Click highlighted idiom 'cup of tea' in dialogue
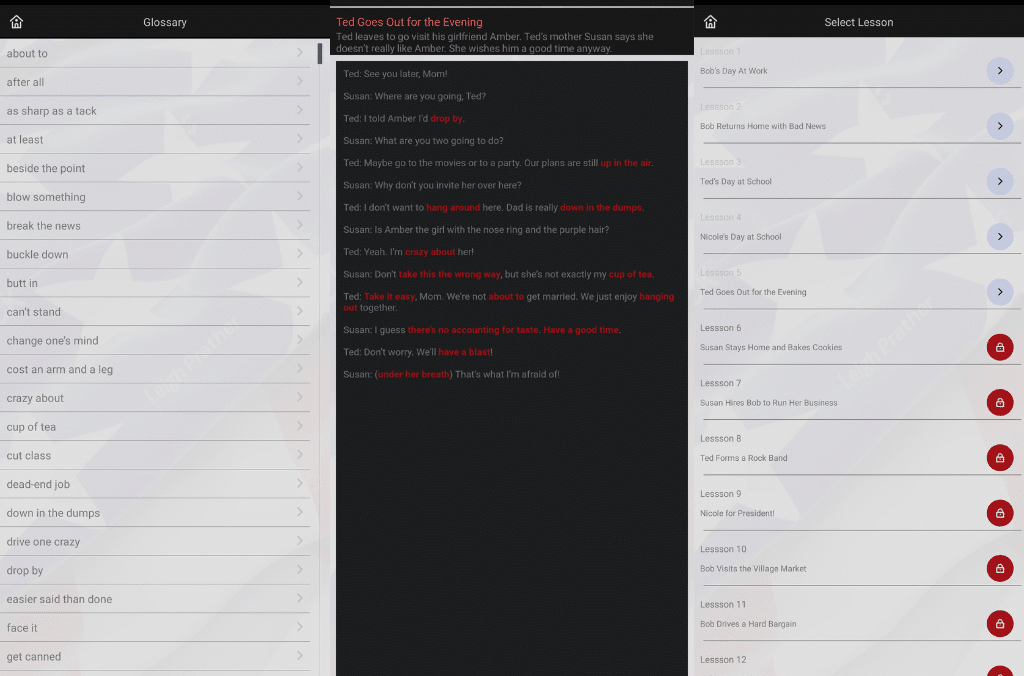This screenshot has width=1024, height=676. (630, 274)
